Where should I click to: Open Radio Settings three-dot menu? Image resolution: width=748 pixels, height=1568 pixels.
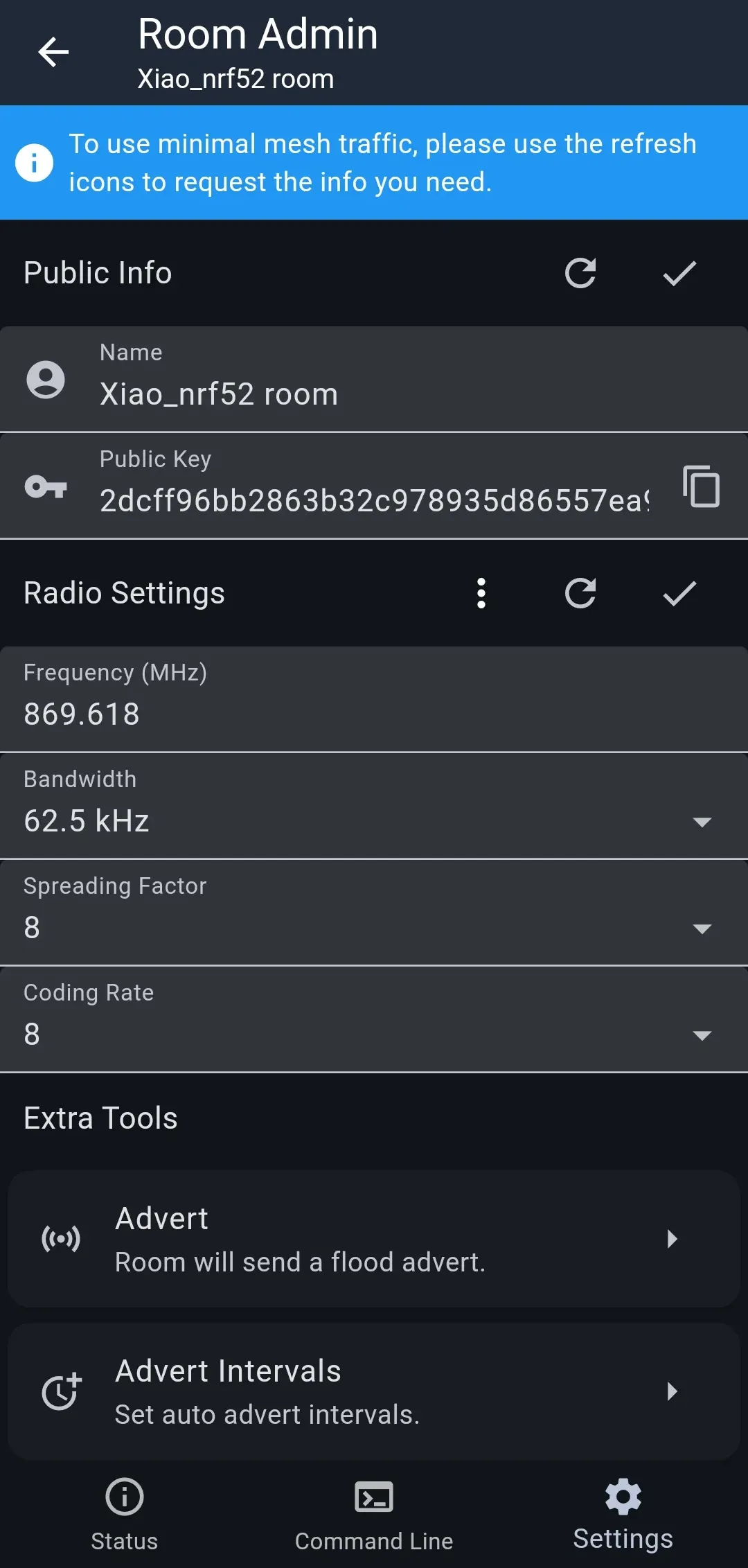click(x=481, y=593)
